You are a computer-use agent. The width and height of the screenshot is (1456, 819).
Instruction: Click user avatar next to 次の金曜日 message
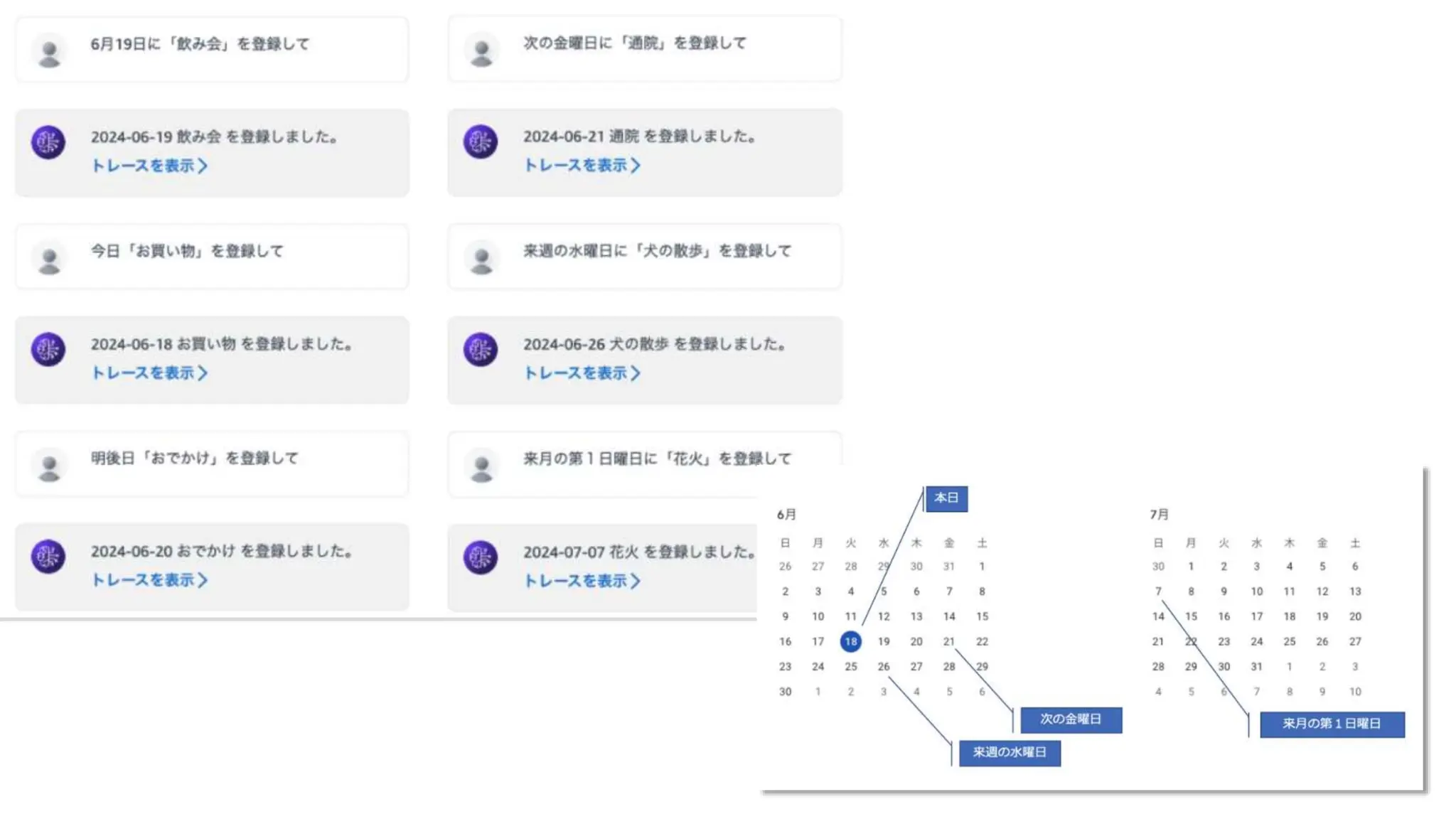point(481,51)
